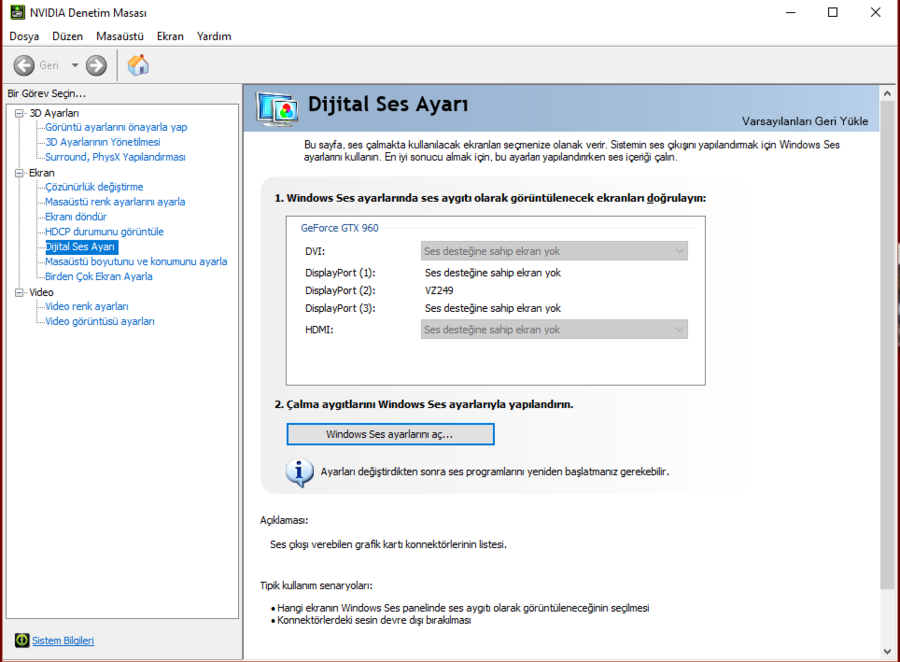The image size is (900, 662).
Task: Click the Dijital Ses Ayarı header icon
Action: click(x=278, y=108)
